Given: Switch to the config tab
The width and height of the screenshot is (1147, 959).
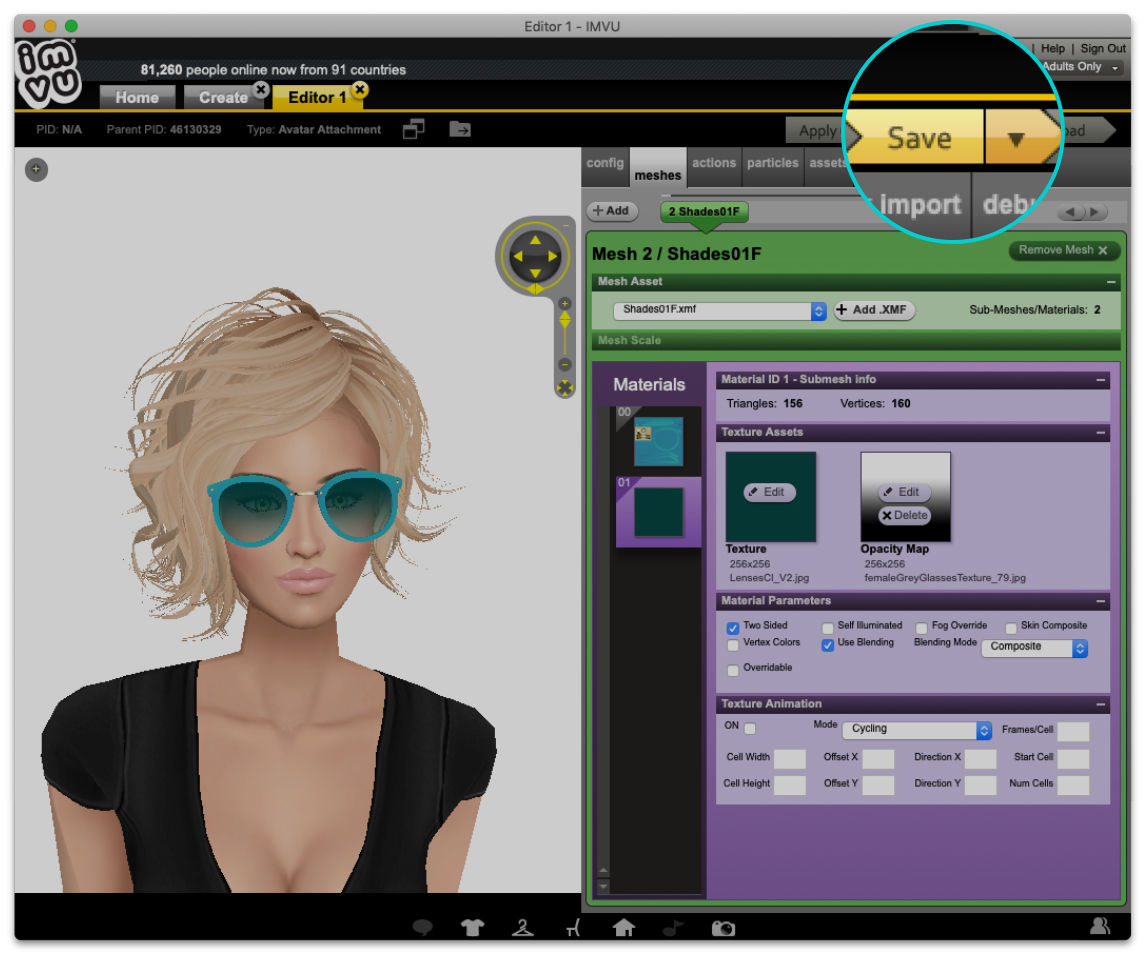Looking at the screenshot, I should pyautogui.click(x=605, y=163).
